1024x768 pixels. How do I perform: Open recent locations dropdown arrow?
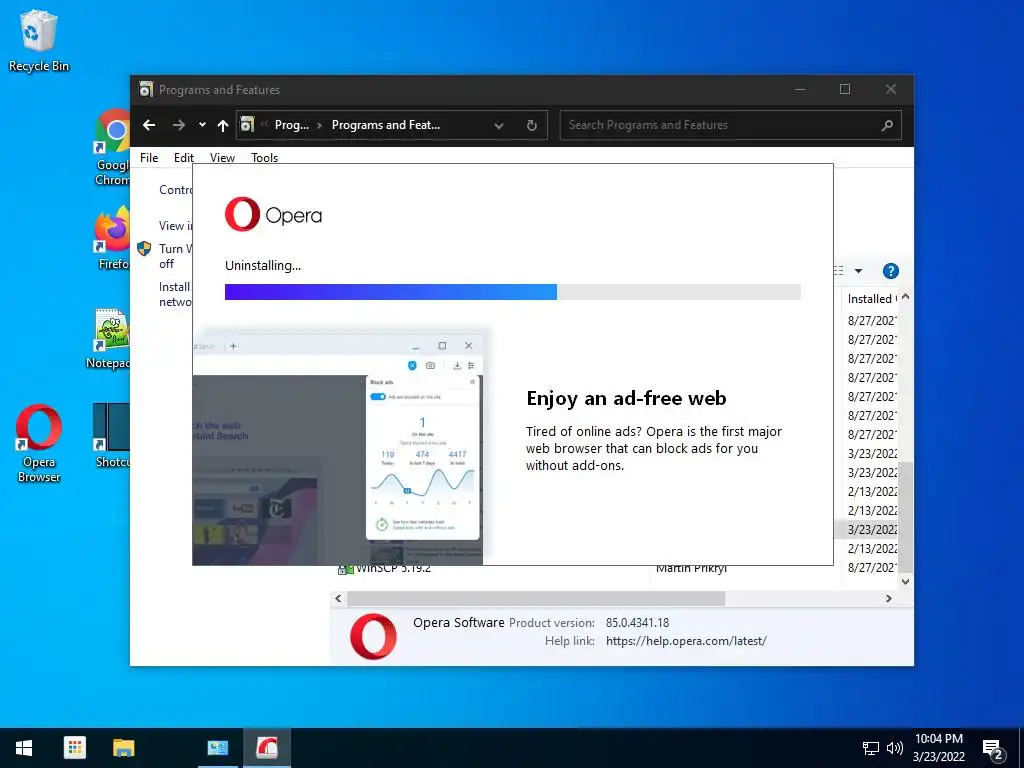pyautogui.click(x=202, y=125)
